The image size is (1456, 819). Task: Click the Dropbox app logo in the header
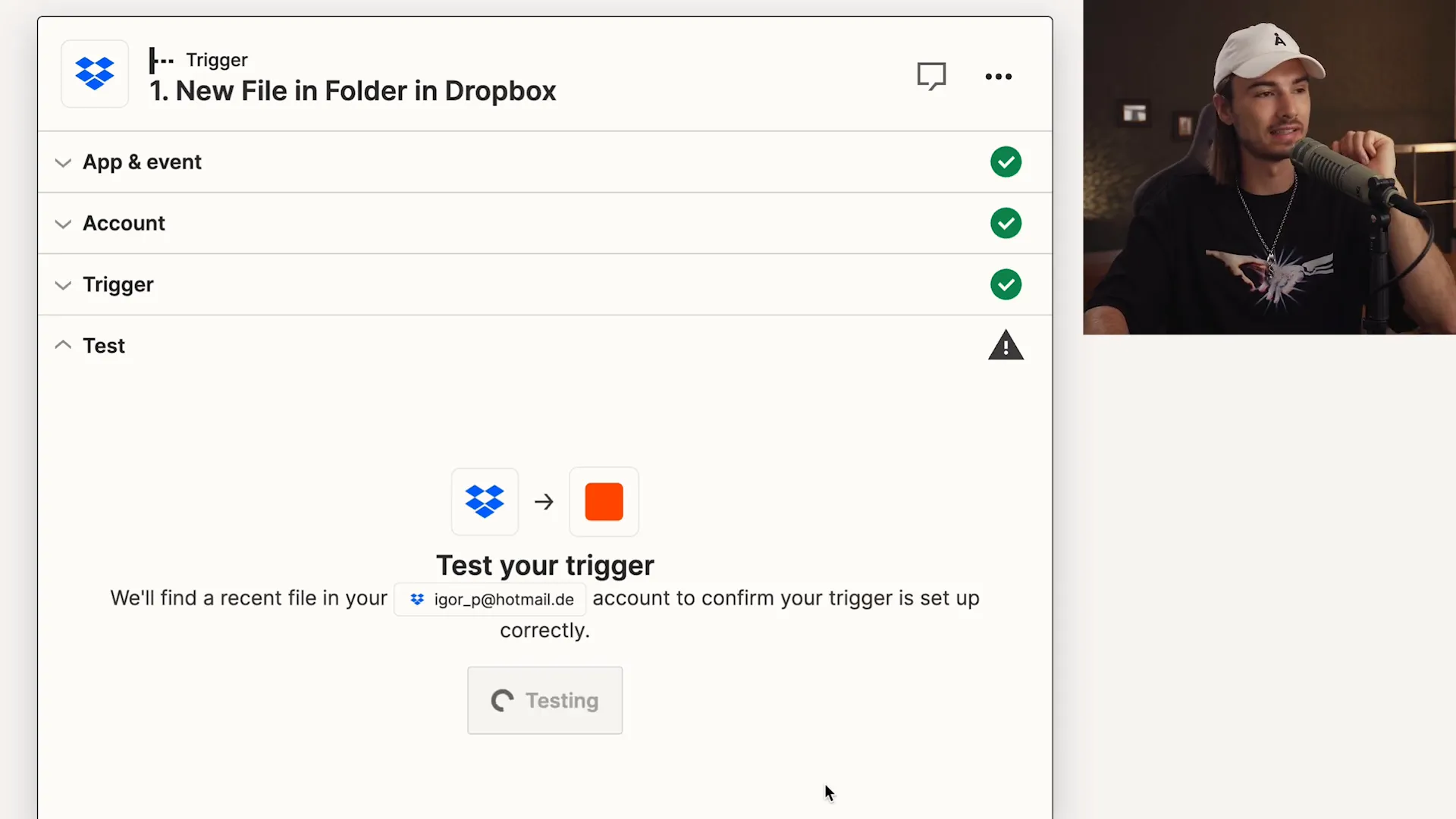point(95,74)
